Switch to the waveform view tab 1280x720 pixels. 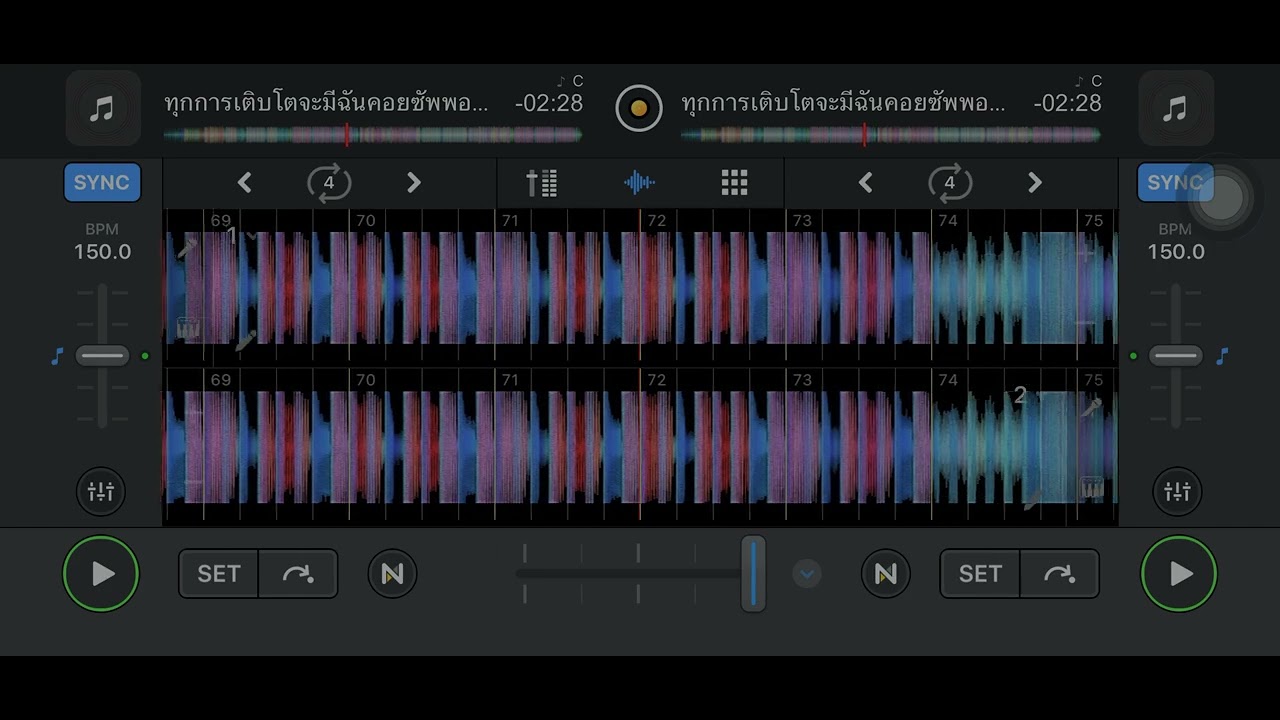click(x=639, y=183)
